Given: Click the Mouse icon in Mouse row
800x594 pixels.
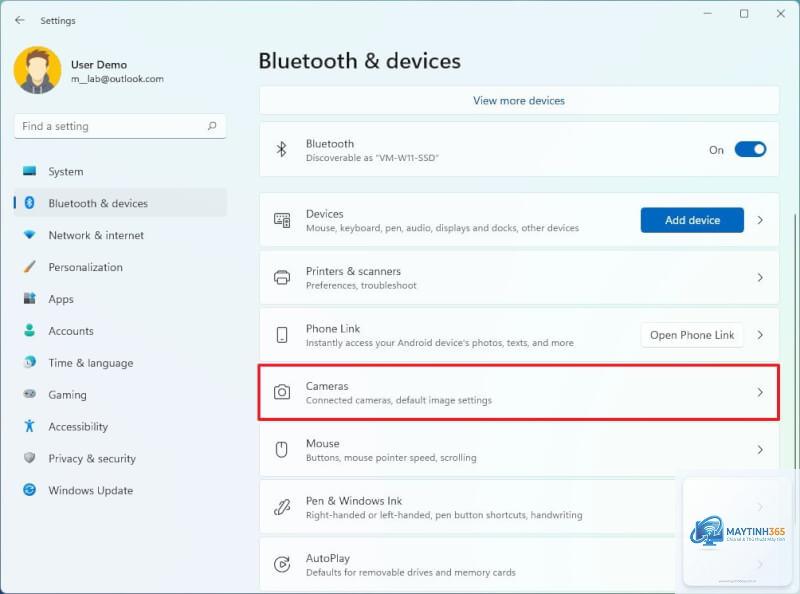Looking at the screenshot, I should click(282, 450).
